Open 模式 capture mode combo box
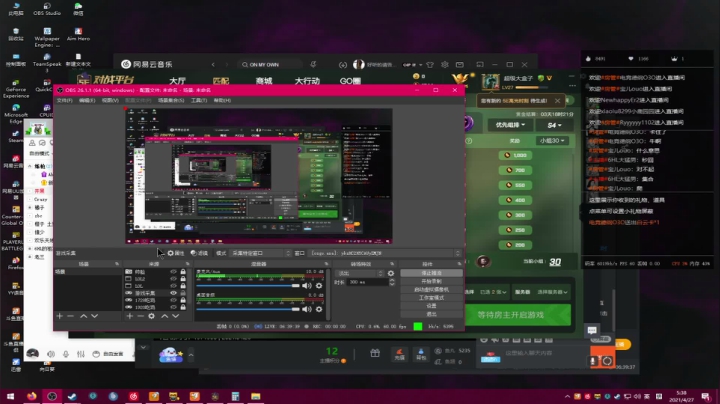This screenshot has width=720, height=404. click(260, 253)
